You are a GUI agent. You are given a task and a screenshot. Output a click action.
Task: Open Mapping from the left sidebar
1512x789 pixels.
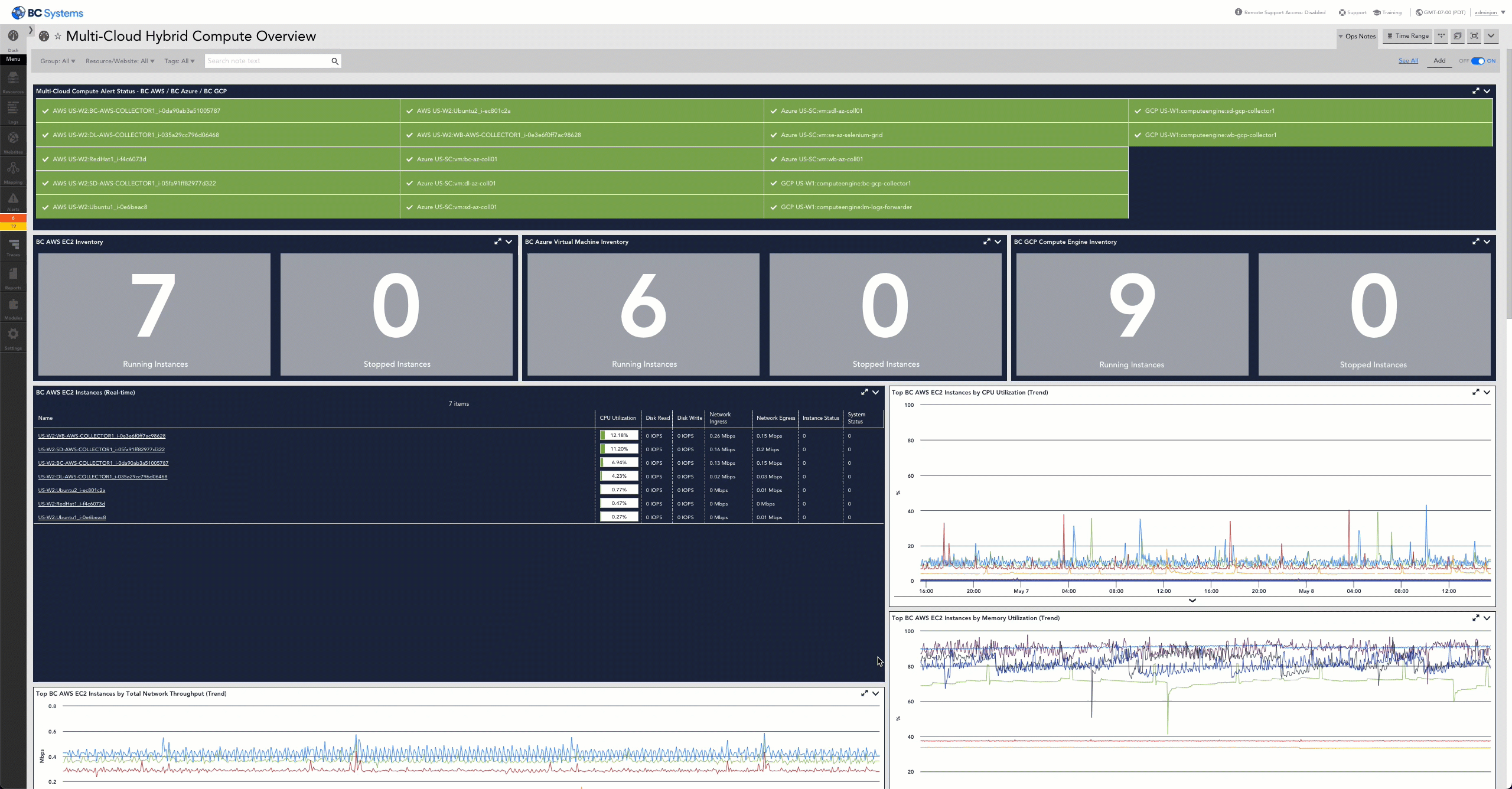coord(13,168)
